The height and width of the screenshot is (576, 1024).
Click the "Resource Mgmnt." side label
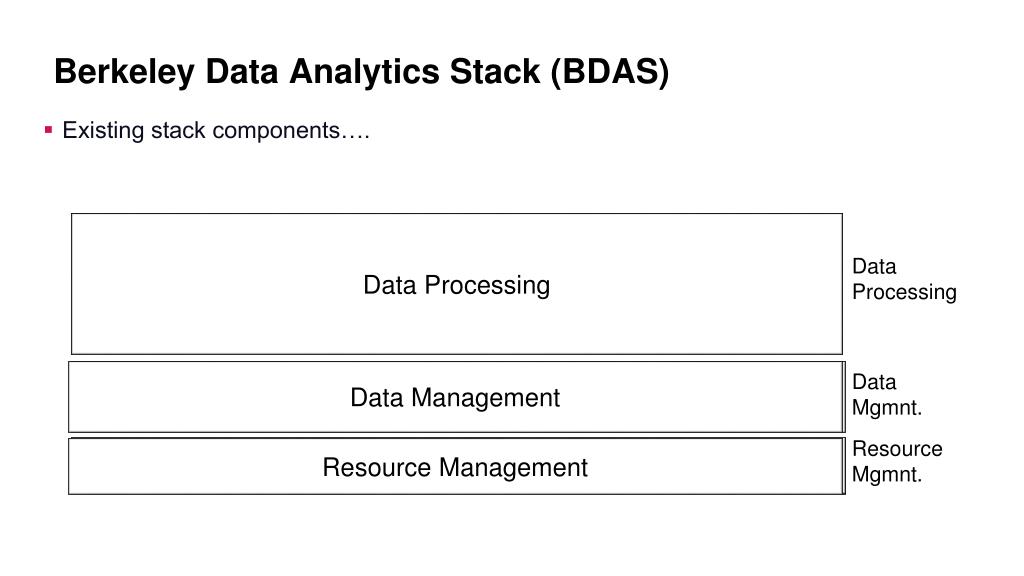897,462
